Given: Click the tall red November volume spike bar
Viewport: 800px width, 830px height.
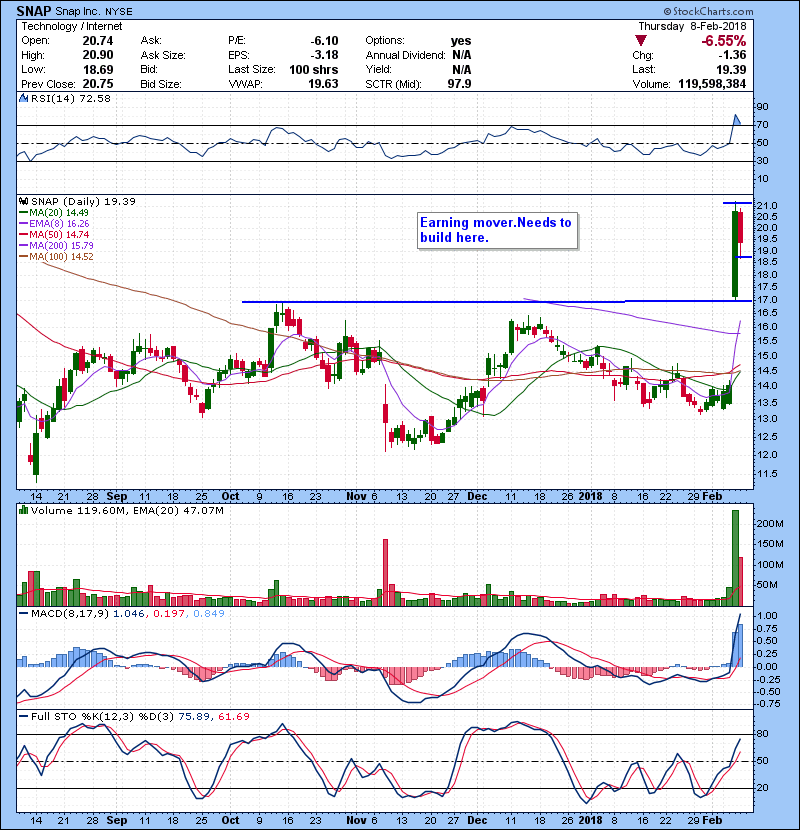Looking at the screenshot, I should tap(385, 572).
